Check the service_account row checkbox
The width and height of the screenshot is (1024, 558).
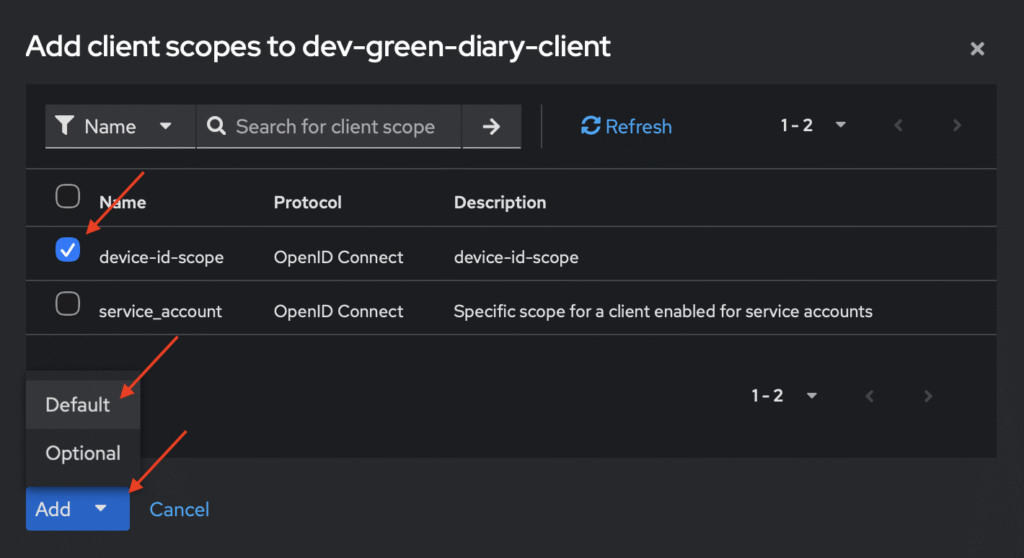click(67, 305)
